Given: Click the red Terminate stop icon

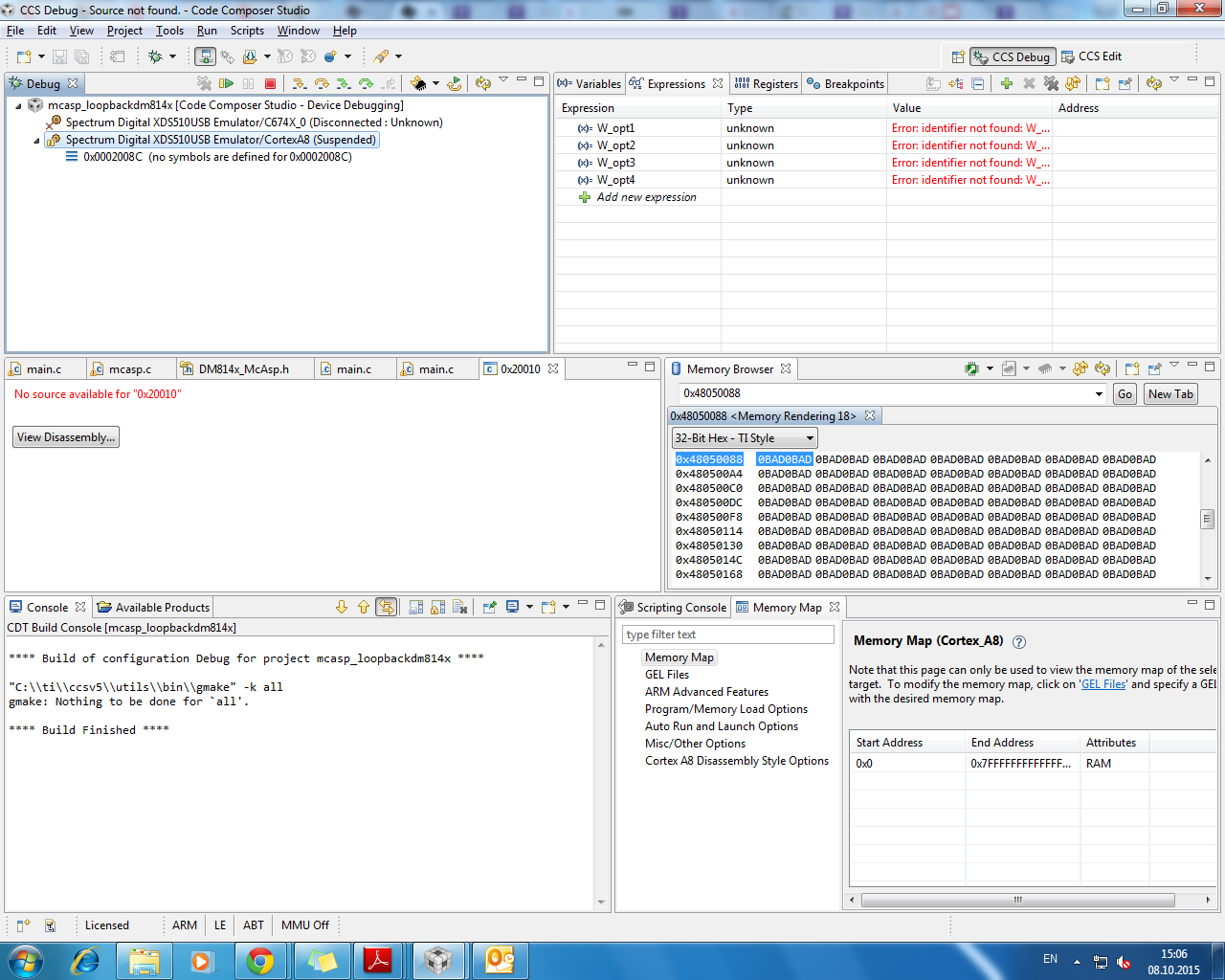Looking at the screenshot, I should coord(270,84).
